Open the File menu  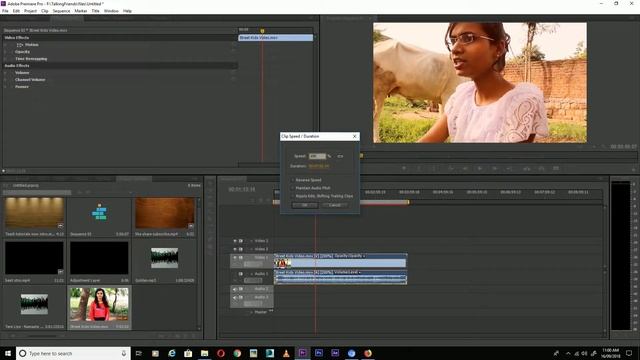(x=5, y=11)
